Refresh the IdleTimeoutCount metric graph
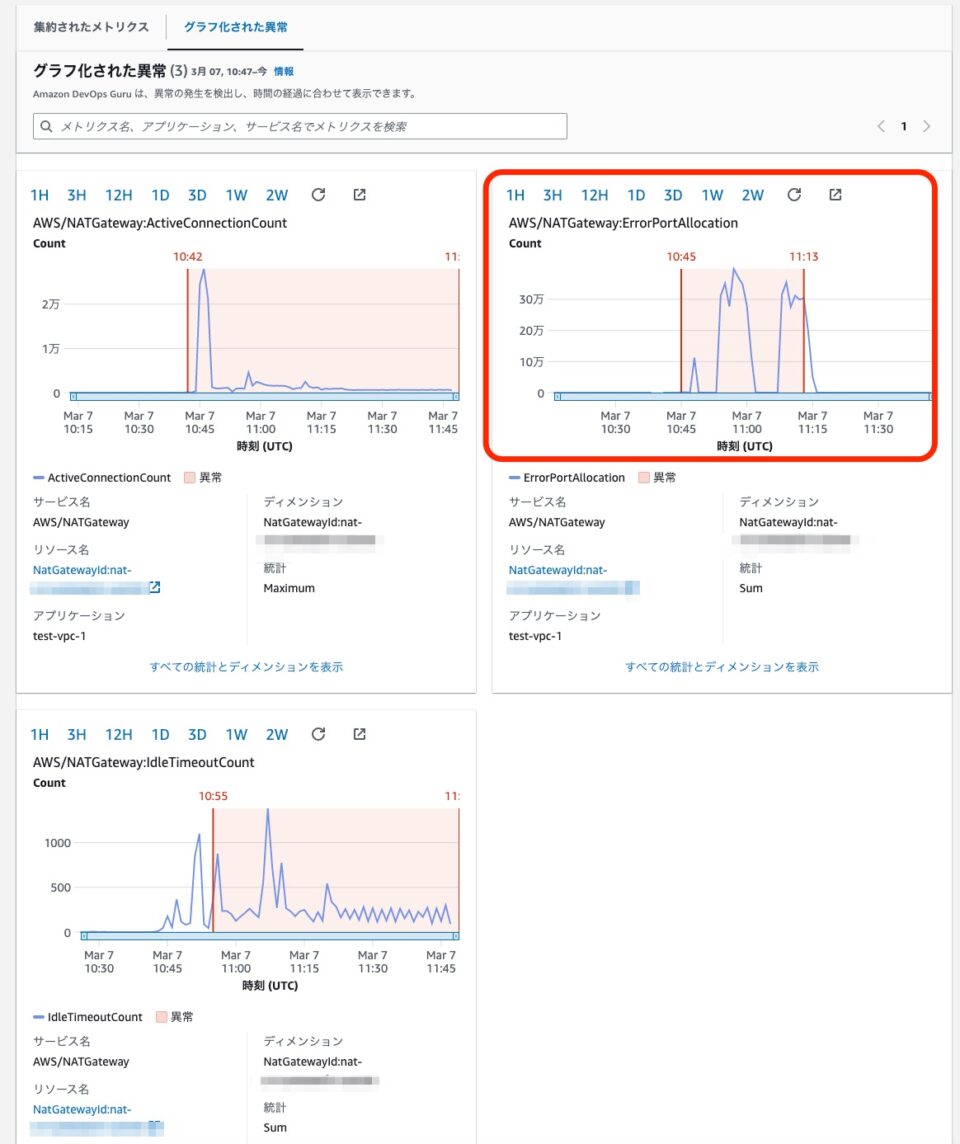The height and width of the screenshot is (1144, 960). click(x=318, y=734)
